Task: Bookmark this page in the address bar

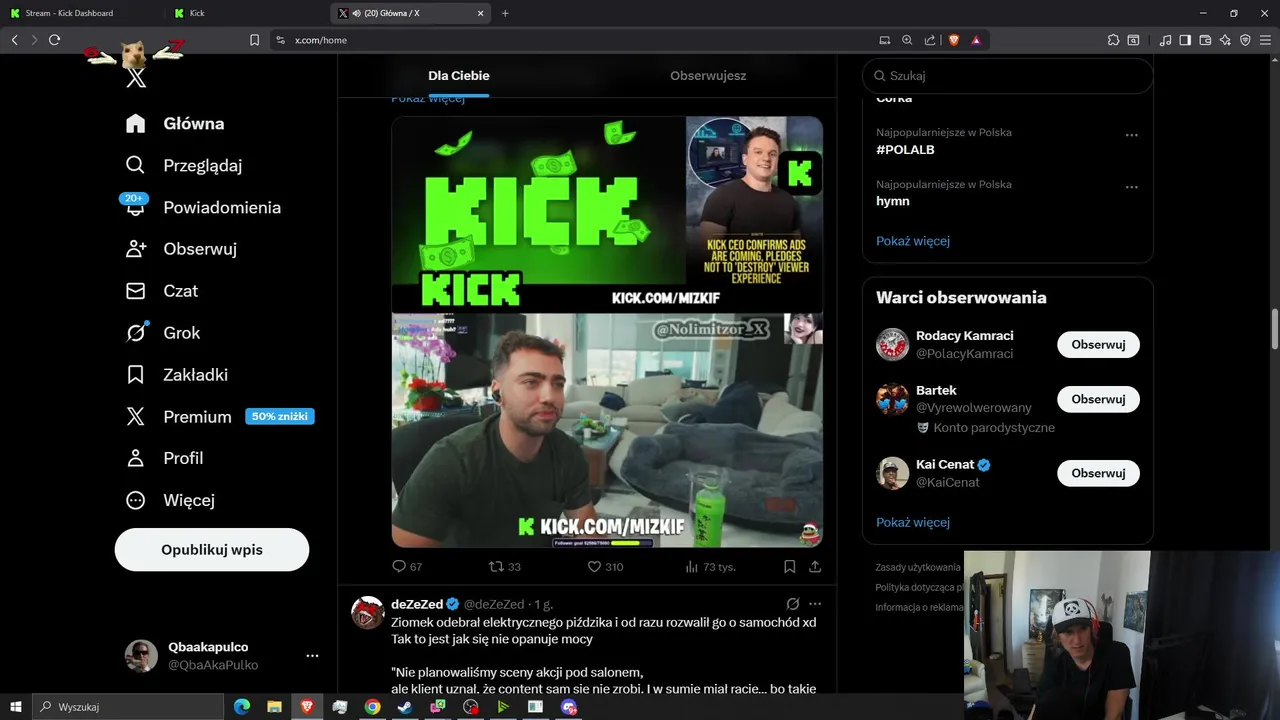Action: click(254, 40)
